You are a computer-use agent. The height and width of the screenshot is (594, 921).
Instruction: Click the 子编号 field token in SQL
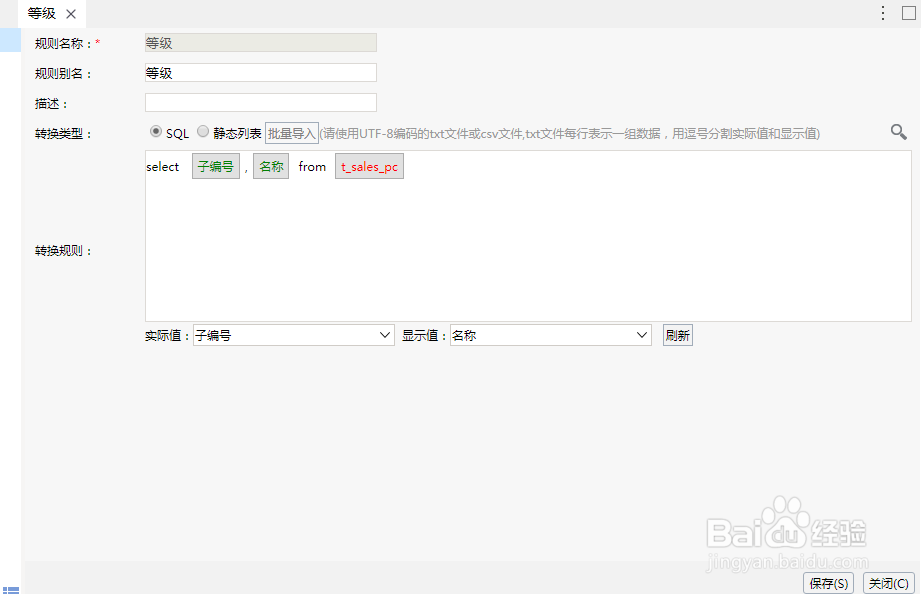coord(216,166)
